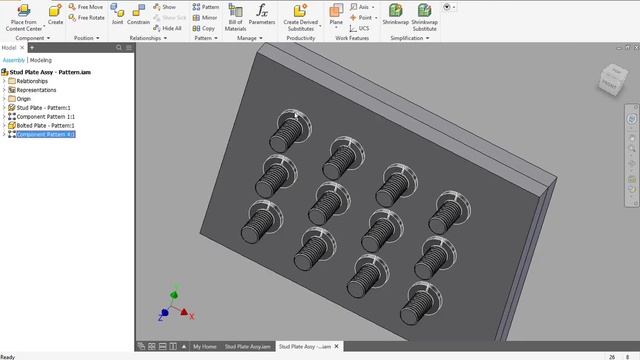Click the Full Navigation Wheel icon
This screenshot has height=360, width=640.
[631, 119]
